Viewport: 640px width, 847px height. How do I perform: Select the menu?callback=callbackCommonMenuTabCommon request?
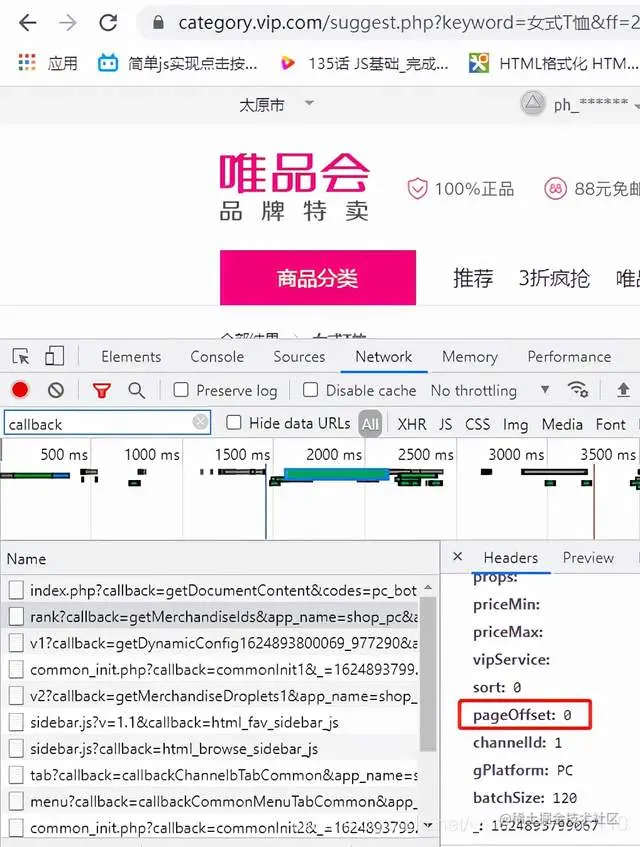[x=210, y=802]
